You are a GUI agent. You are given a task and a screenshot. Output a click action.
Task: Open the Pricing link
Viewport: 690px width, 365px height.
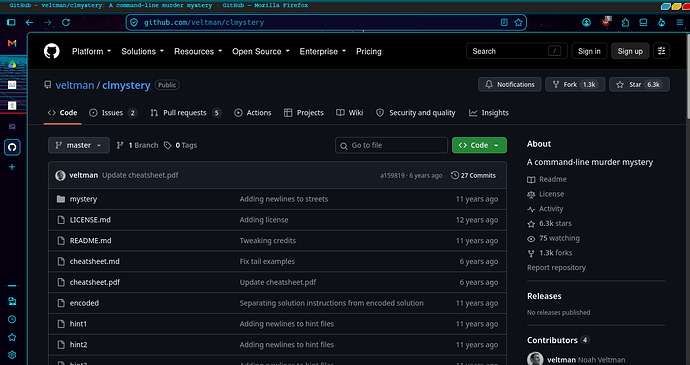tap(369, 52)
